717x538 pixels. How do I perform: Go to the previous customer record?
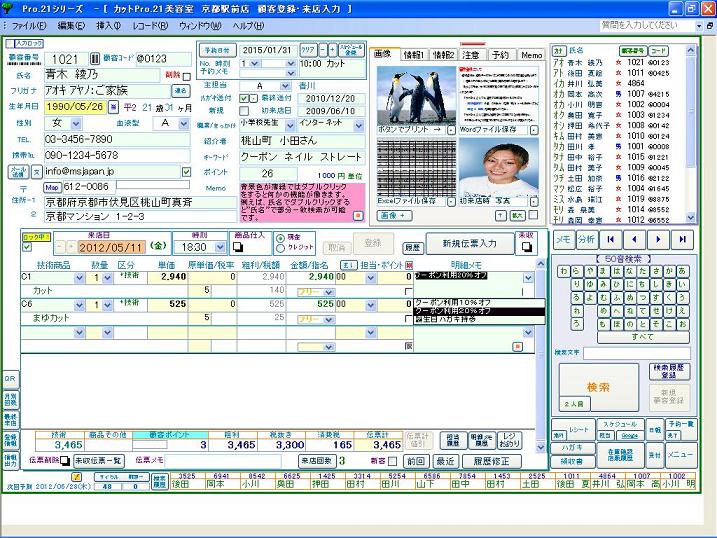click(x=634, y=239)
